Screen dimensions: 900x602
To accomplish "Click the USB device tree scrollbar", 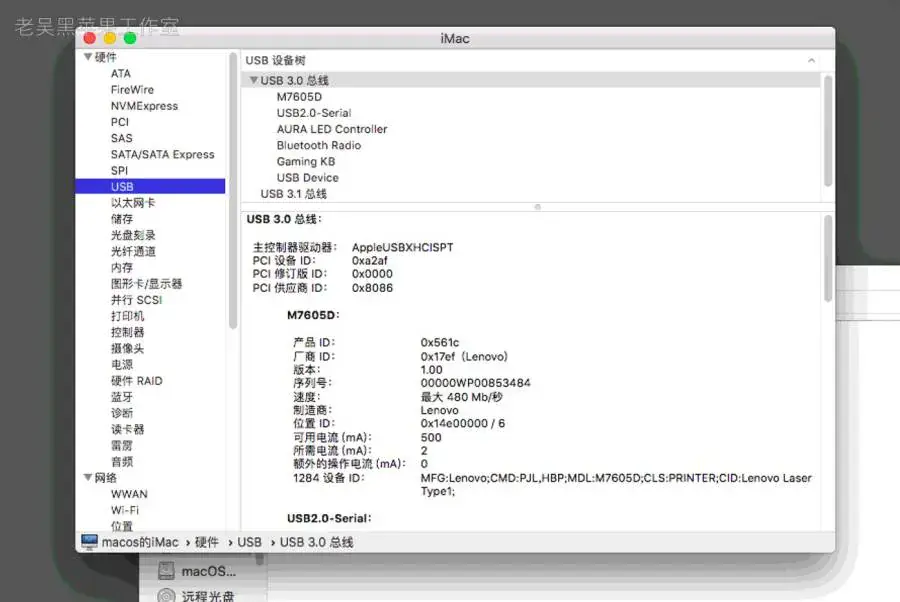I will [x=828, y=131].
